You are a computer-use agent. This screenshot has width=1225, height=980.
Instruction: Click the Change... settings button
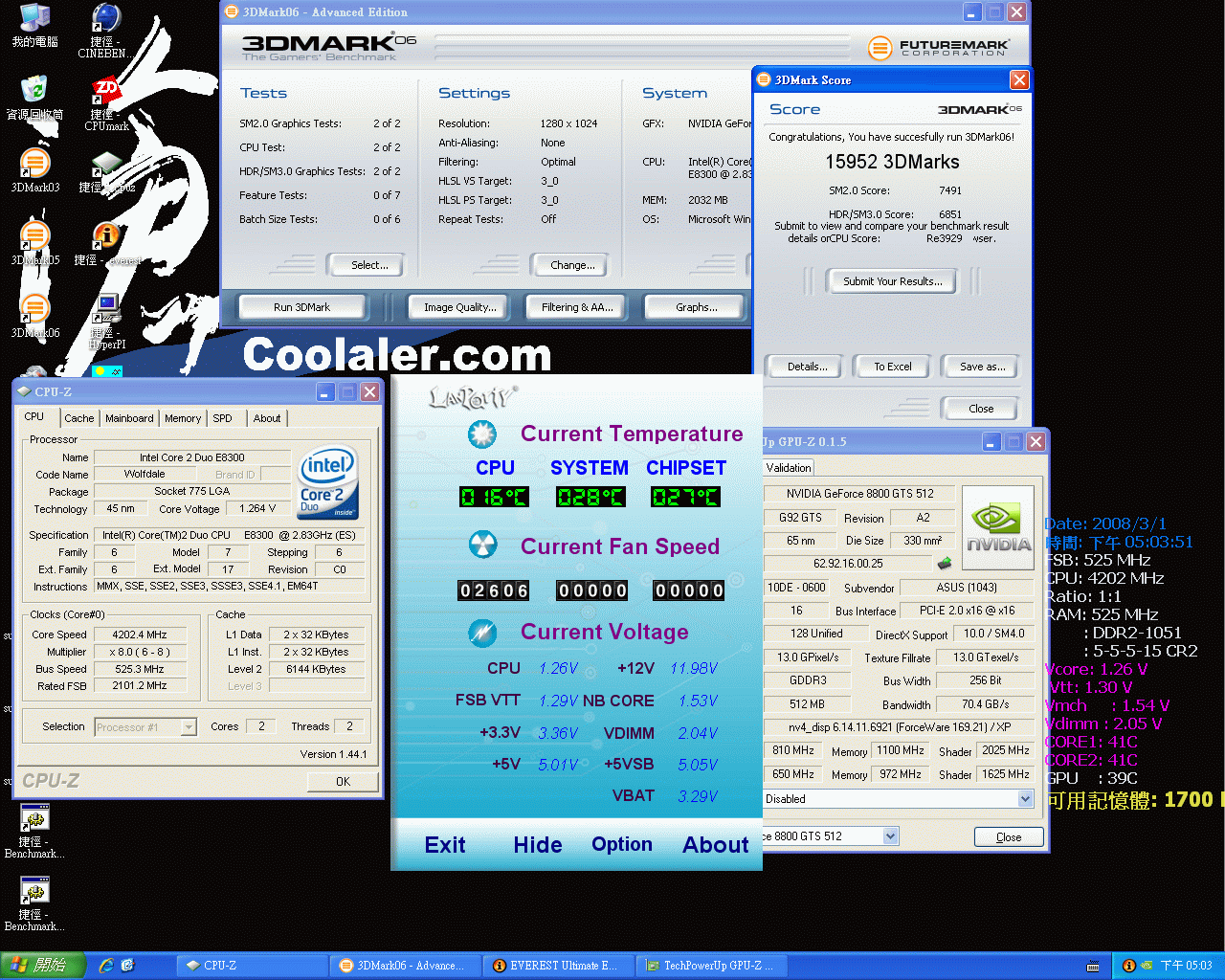coord(568,265)
